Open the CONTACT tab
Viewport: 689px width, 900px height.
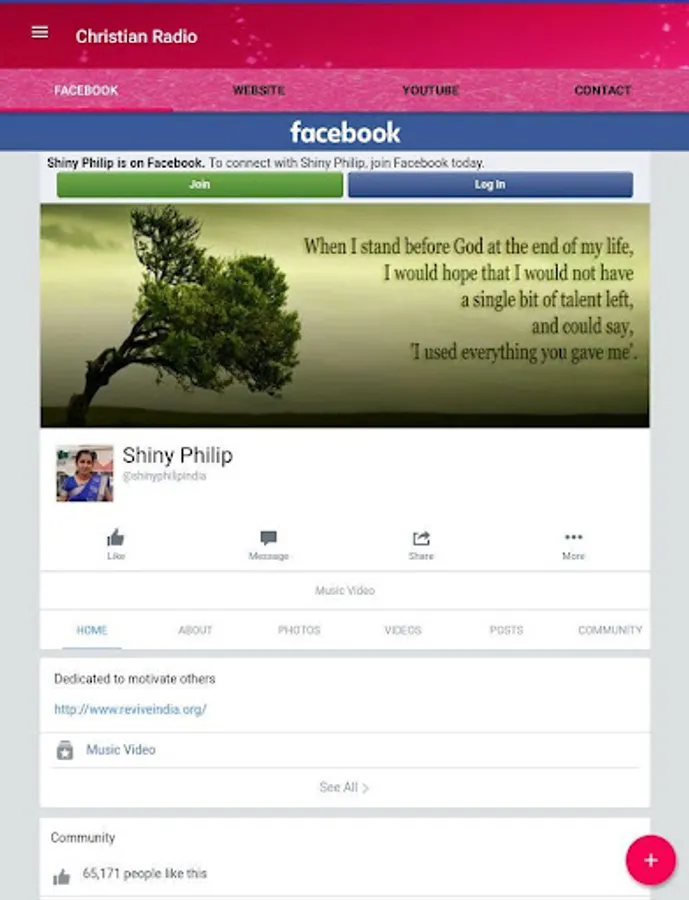[603, 90]
